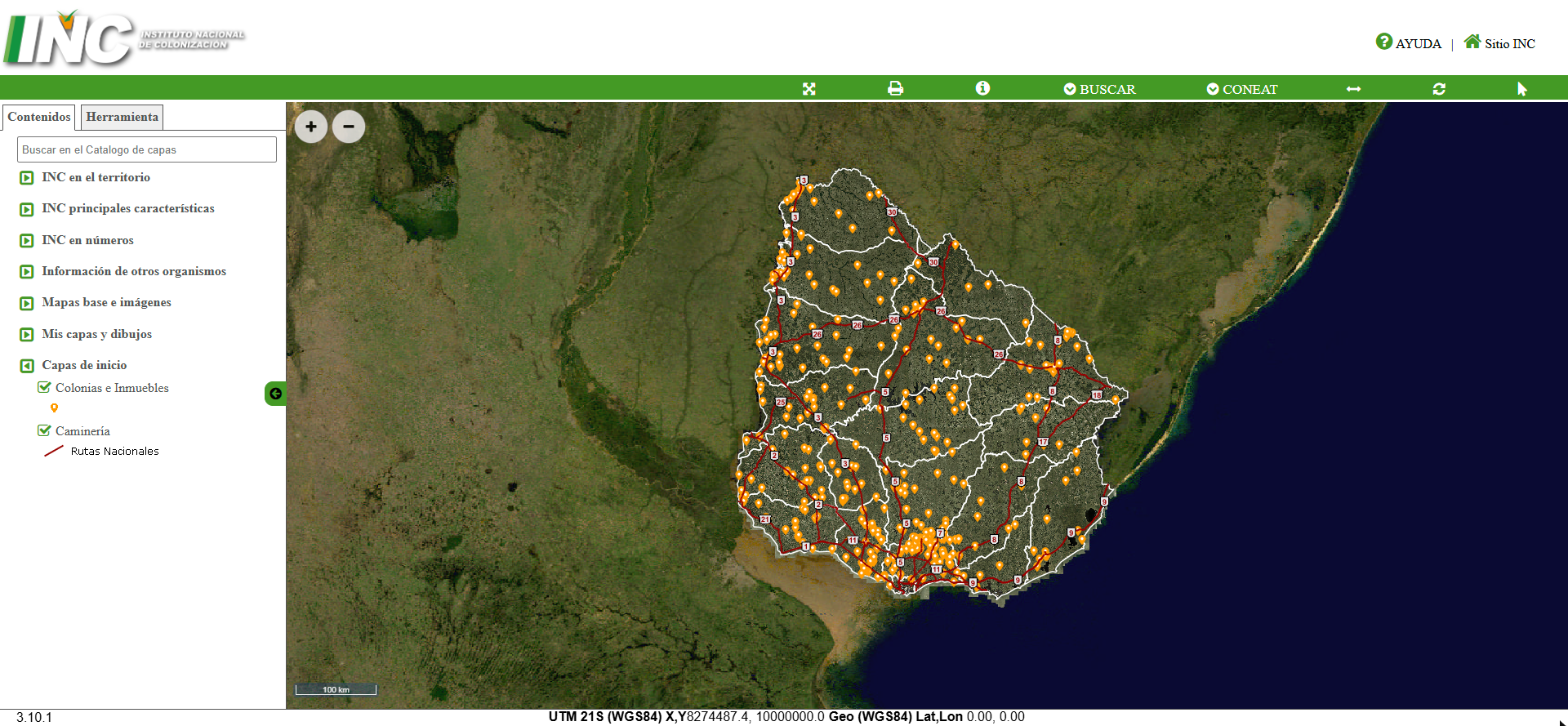Zoom in with the plus button

click(311, 126)
